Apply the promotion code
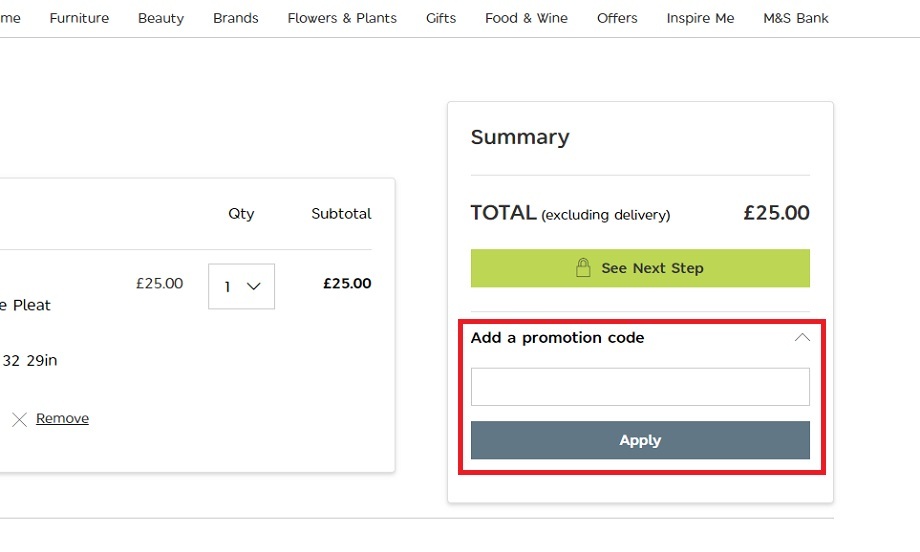This screenshot has width=920, height=552. point(640,440)
